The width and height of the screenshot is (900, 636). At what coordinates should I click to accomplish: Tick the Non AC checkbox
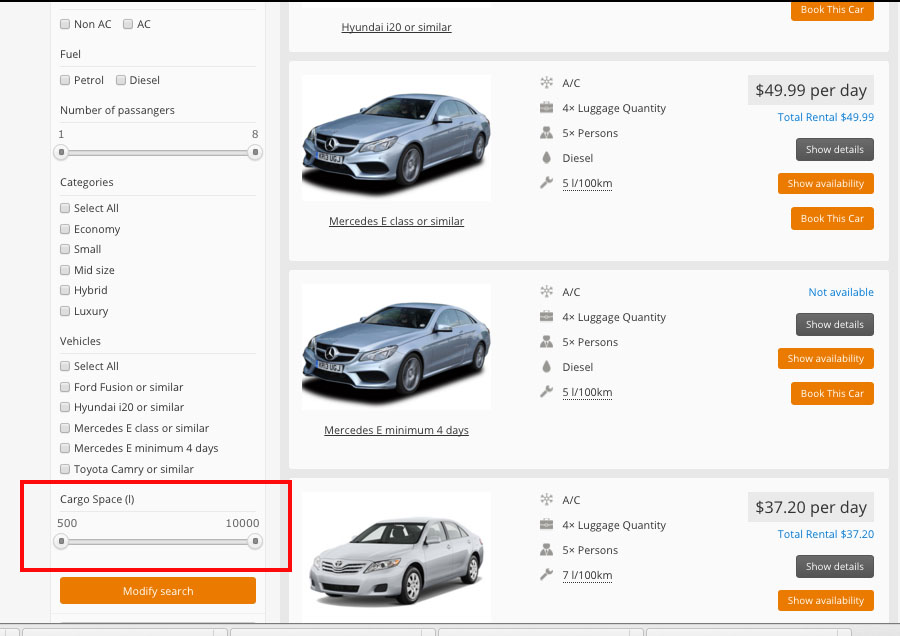pyautogui.click(x=65, y=24)
